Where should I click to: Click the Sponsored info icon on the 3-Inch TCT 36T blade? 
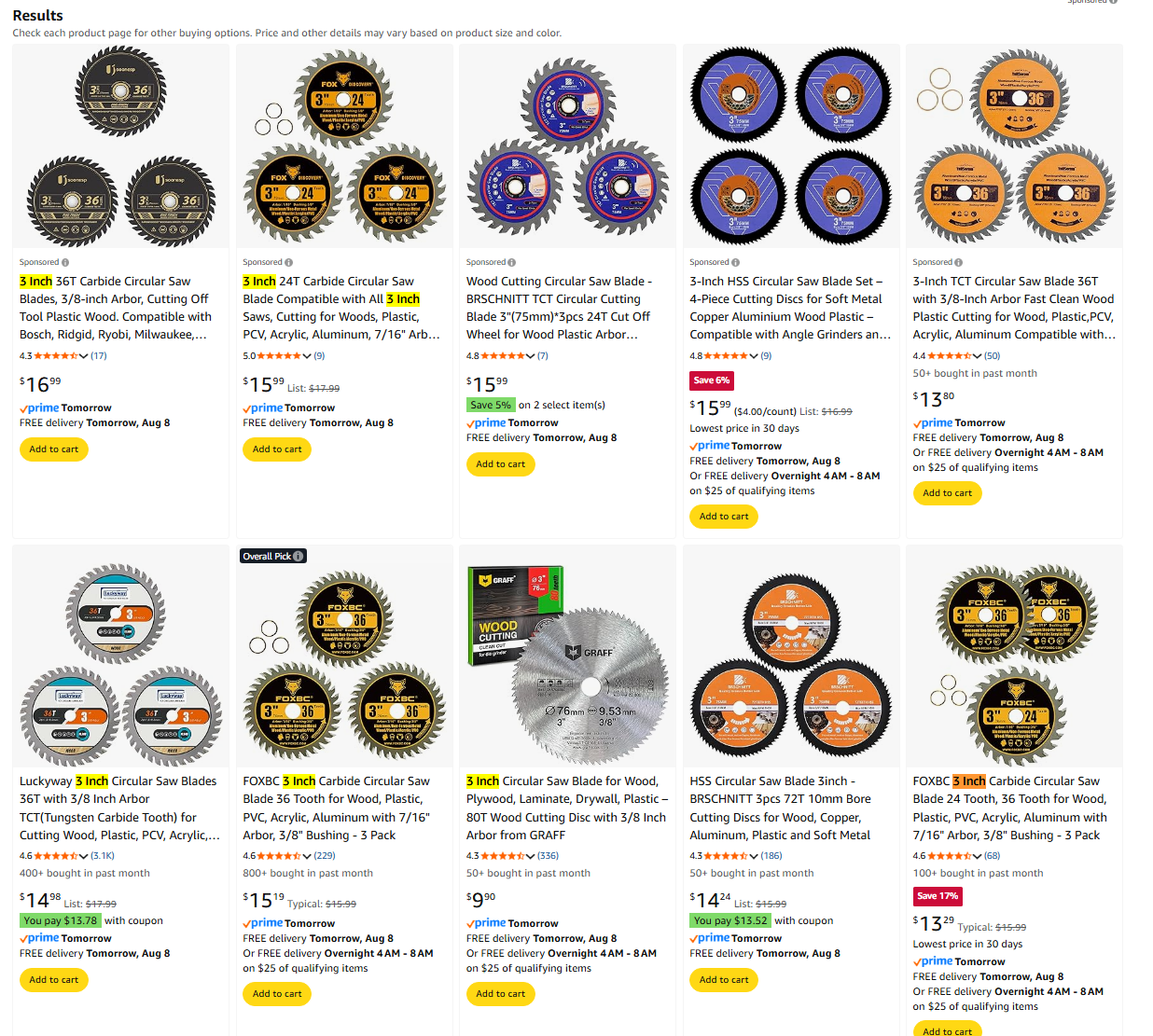pyautogui.click(x=959, y=263)
